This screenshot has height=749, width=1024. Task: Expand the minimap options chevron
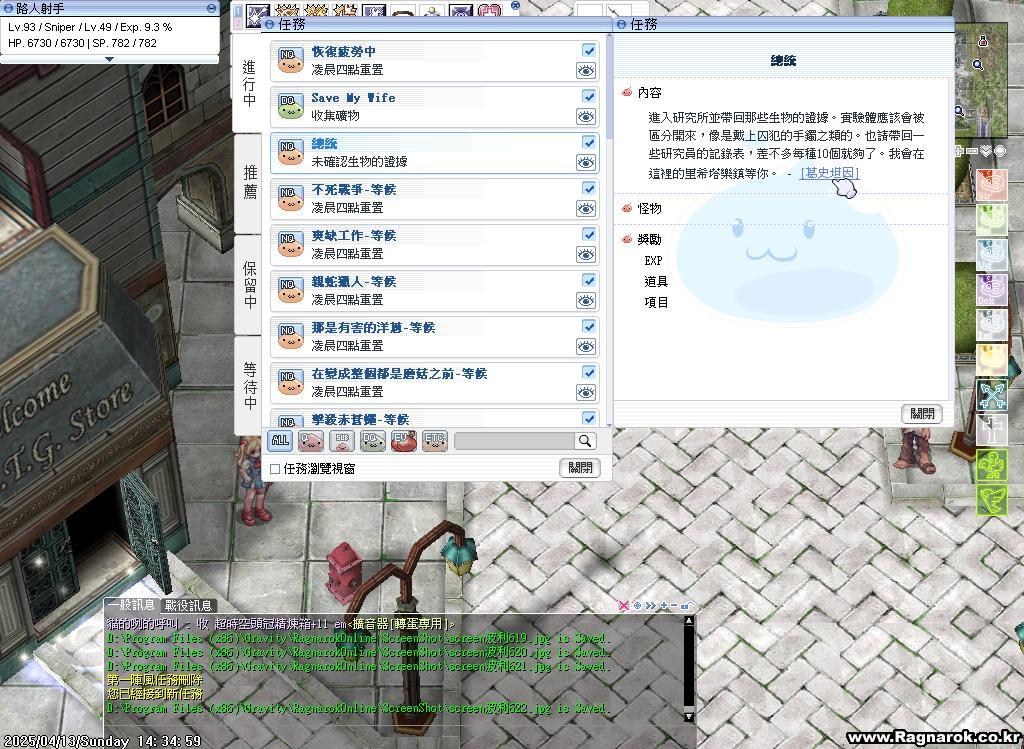pyautogui.click(x=985, y=151)
